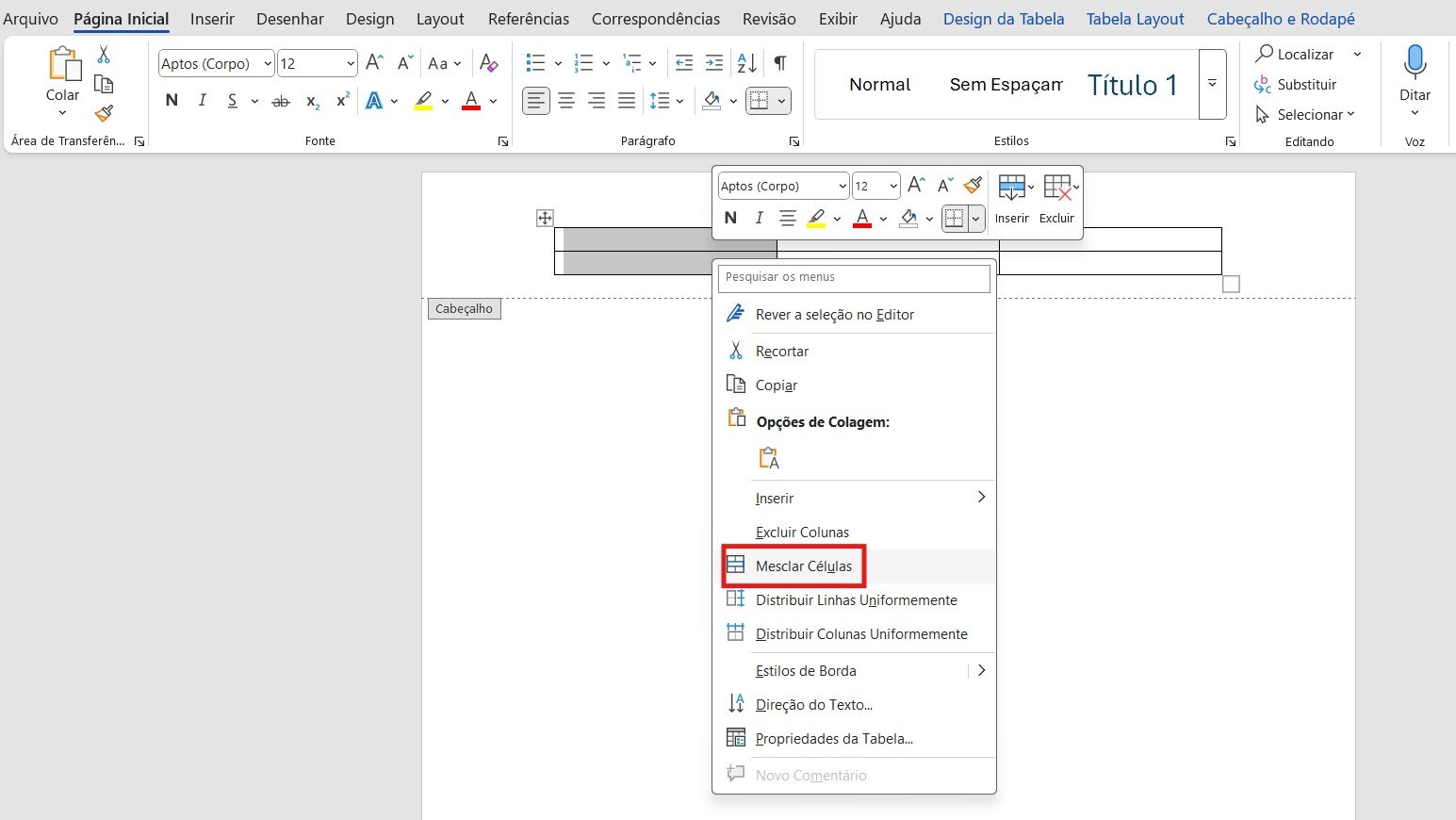Click the Format Painter brush in the ribbon
Viewport: 1456px width, 820px height.
(x=104, y=114)
